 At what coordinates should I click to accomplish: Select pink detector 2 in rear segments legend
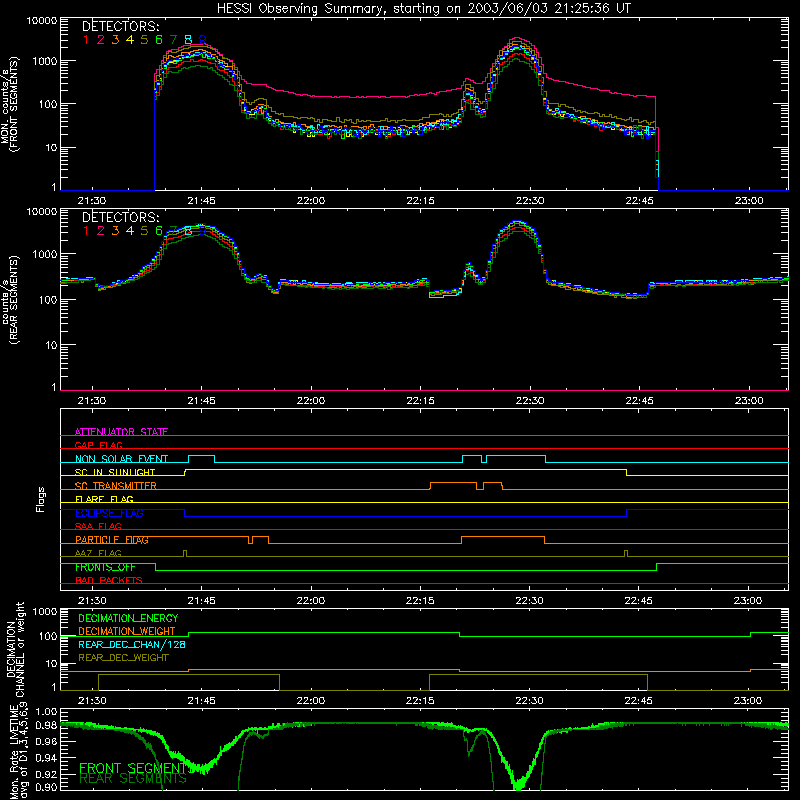101,231
